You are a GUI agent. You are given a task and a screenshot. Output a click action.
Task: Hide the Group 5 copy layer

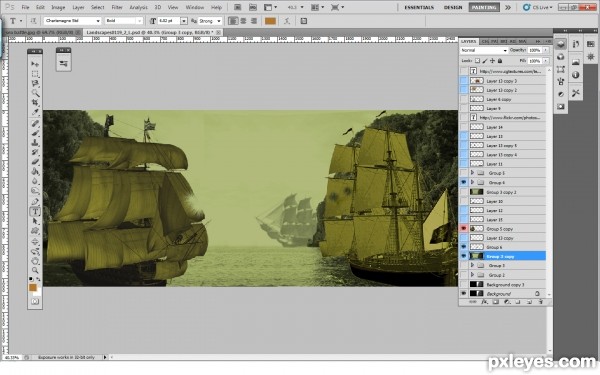[464, 228]
